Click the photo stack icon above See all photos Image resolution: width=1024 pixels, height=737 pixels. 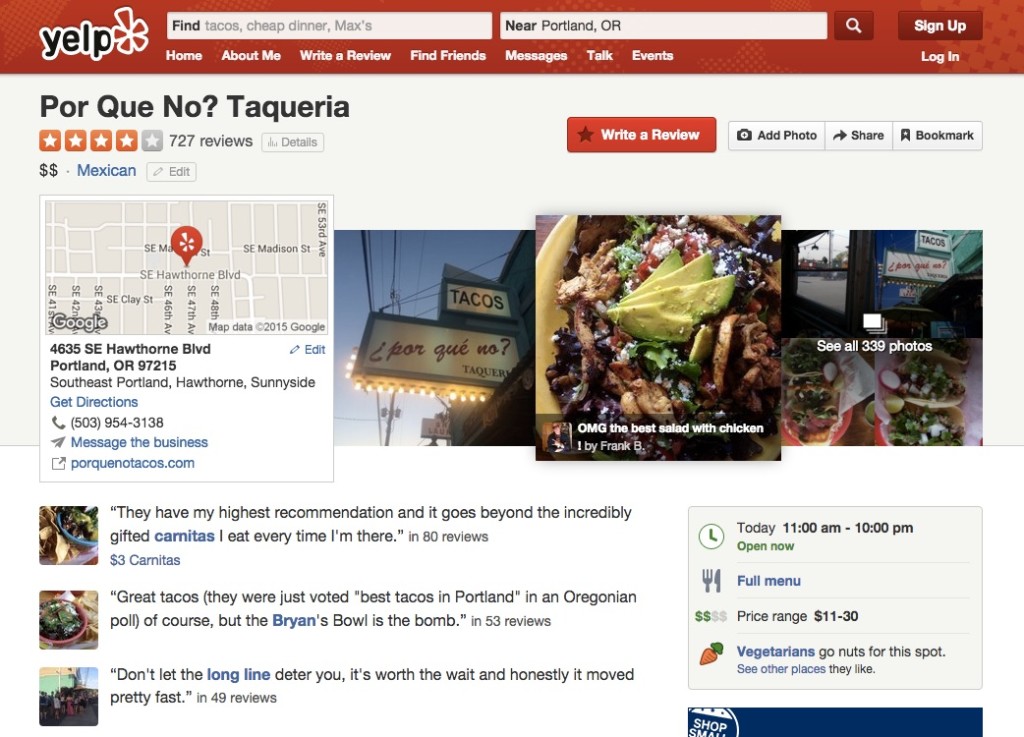click(874, 323)
